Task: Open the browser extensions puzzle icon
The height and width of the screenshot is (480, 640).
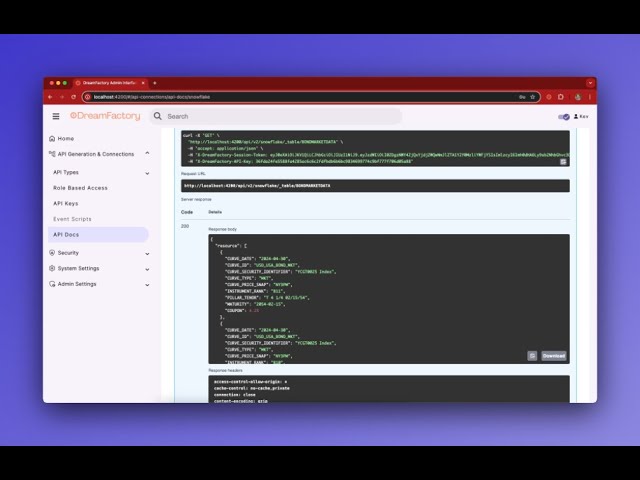Action: pos(561,97)
